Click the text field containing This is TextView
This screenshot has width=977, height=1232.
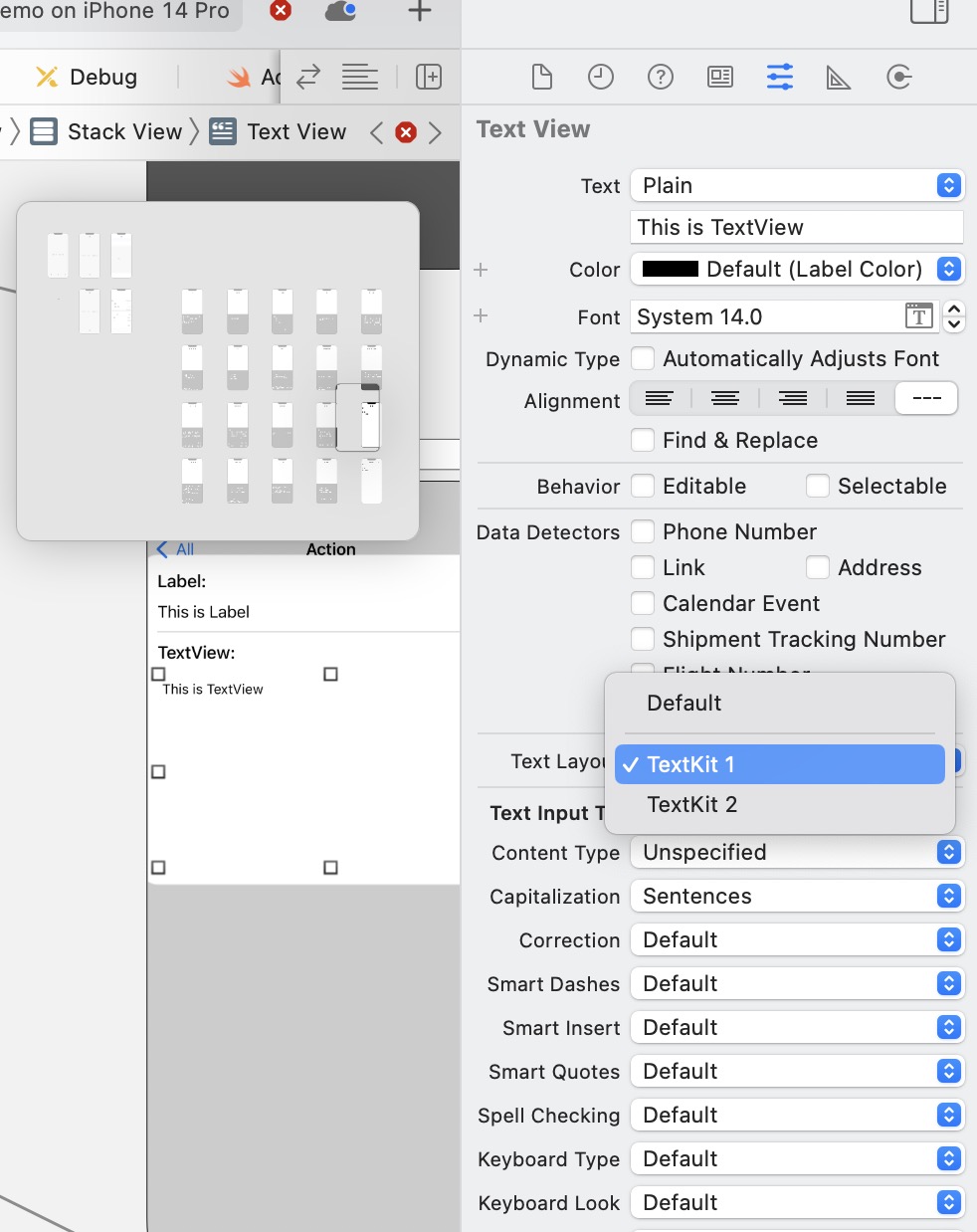click(x=797, y=227)
